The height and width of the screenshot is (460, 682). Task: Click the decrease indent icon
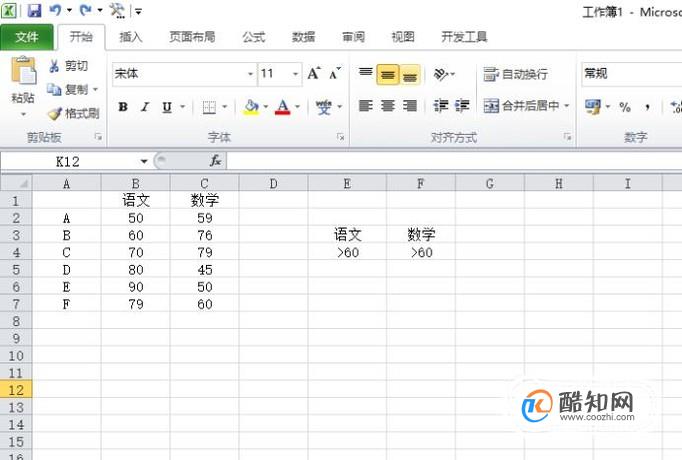click(441, 106)
